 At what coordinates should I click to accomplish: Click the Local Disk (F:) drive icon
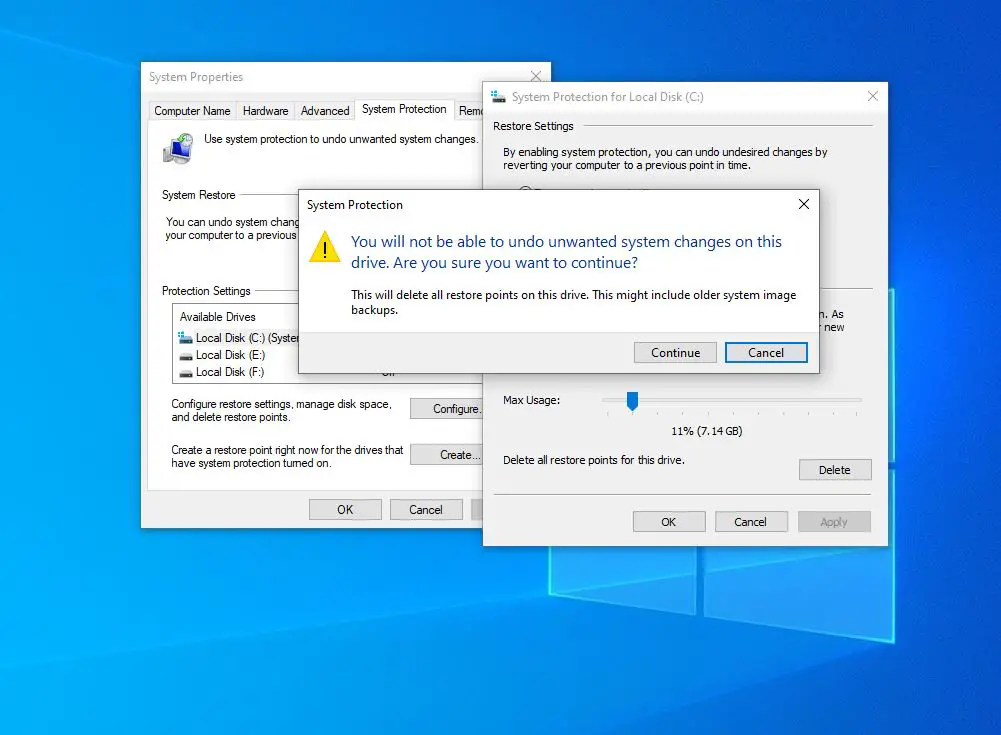click(186, 371)
